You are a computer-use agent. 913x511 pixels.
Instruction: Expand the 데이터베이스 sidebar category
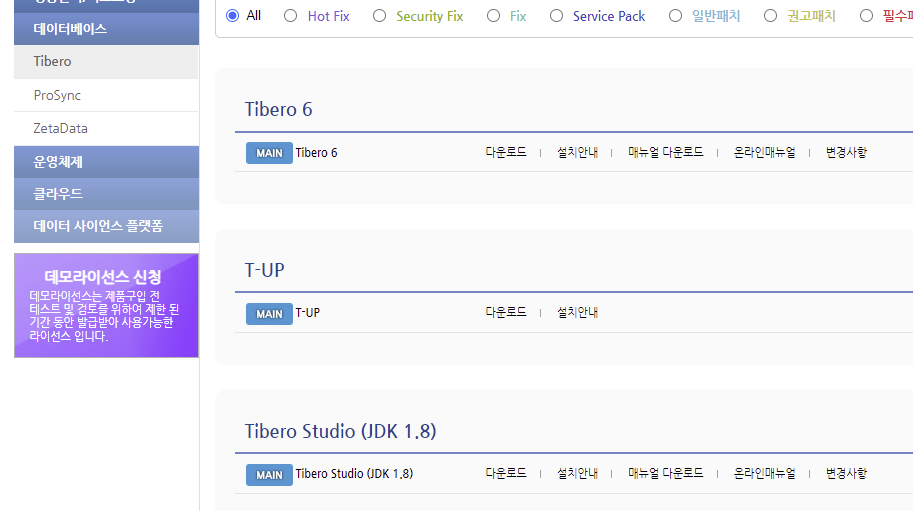(107, 29)
